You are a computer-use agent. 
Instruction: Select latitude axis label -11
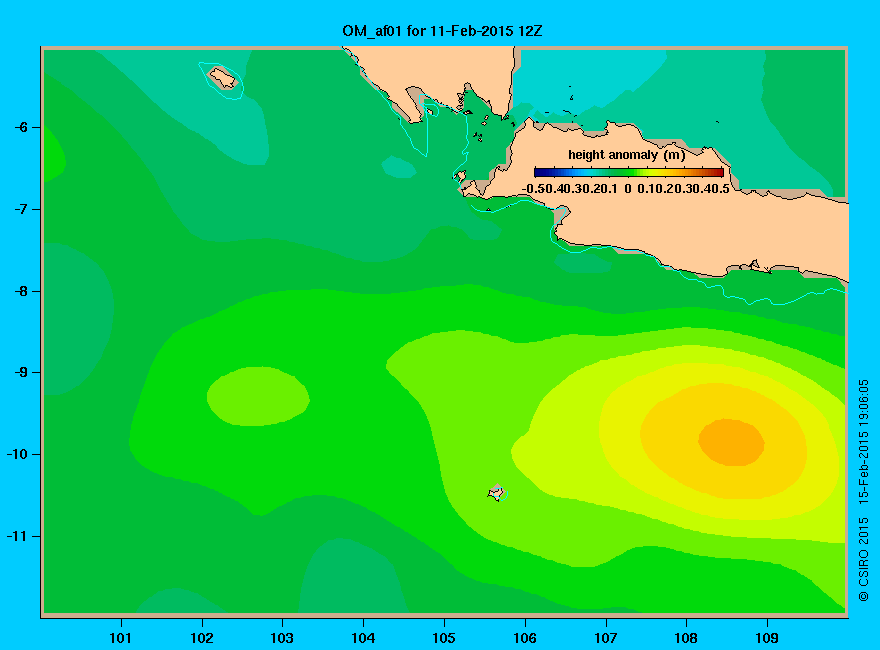tap(17, 536)
